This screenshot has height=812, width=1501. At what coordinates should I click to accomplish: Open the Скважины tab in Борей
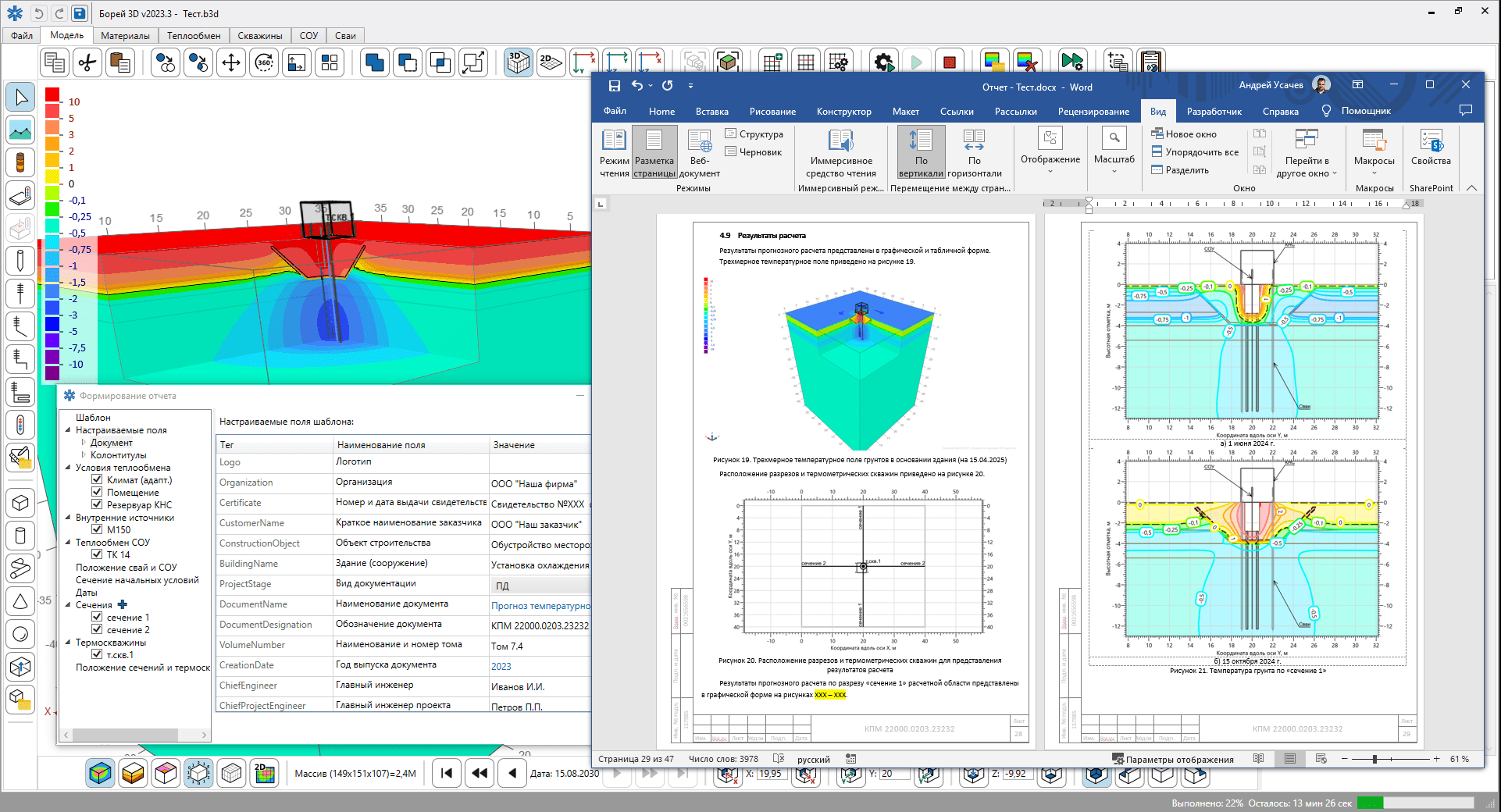click(x=259, y=36)
